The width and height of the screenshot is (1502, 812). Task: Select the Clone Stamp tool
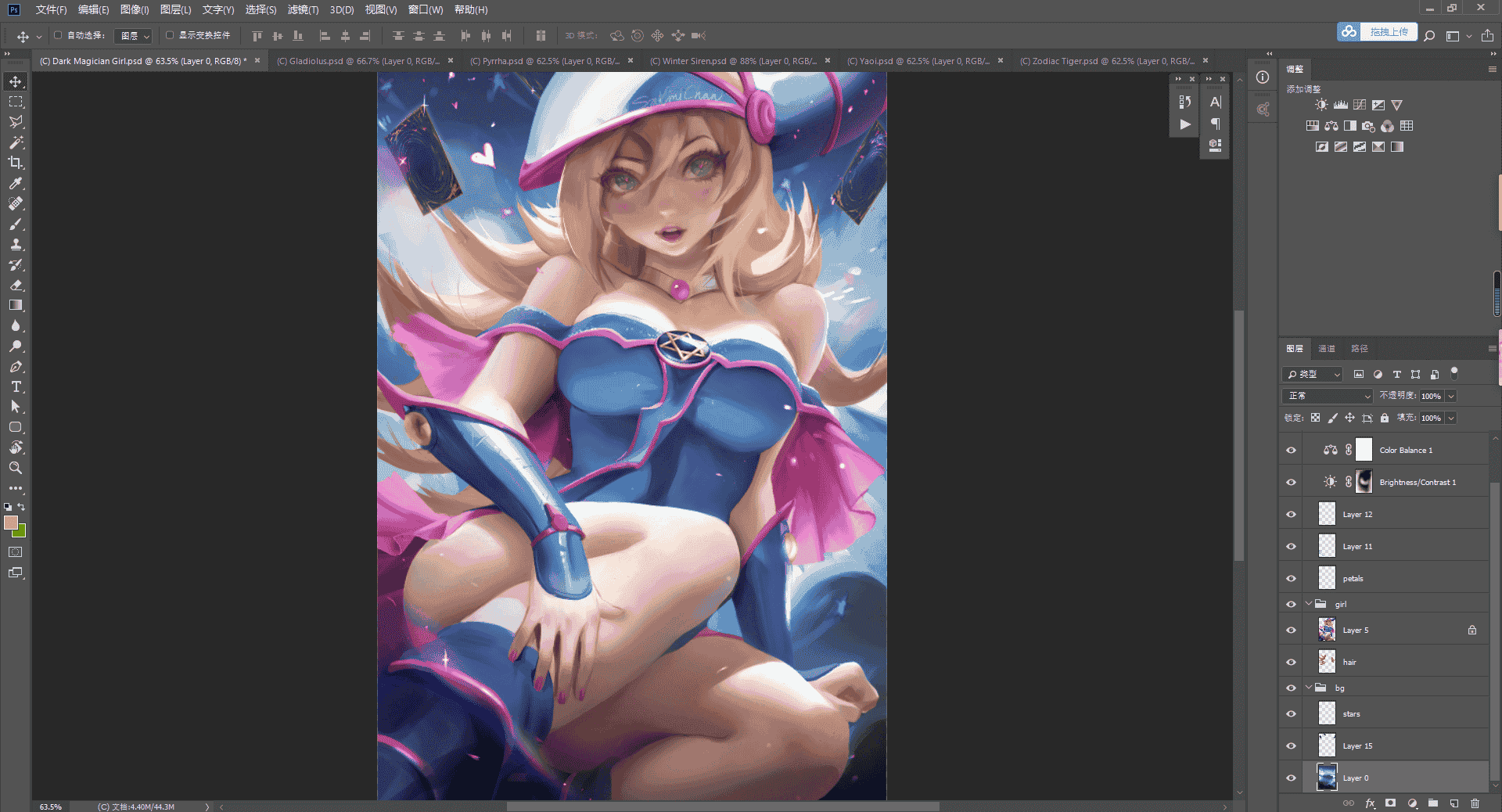pos(16,244)
